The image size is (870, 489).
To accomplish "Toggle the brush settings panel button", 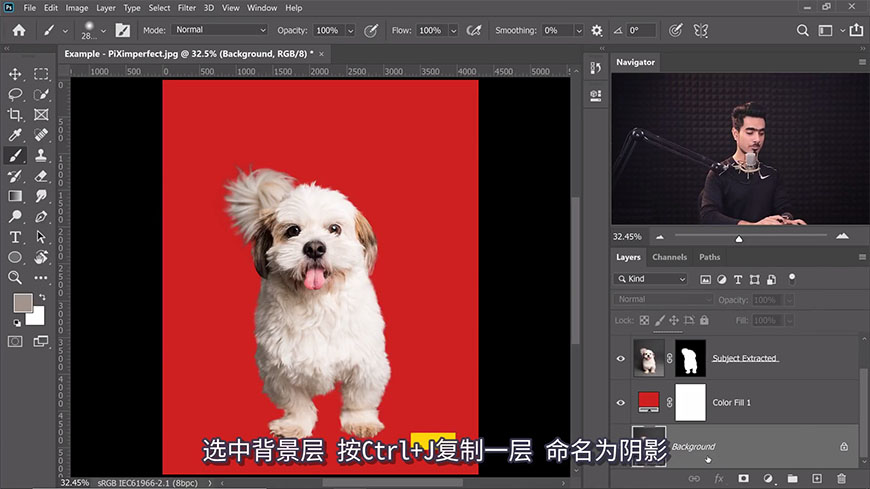I will pos(123,31).
